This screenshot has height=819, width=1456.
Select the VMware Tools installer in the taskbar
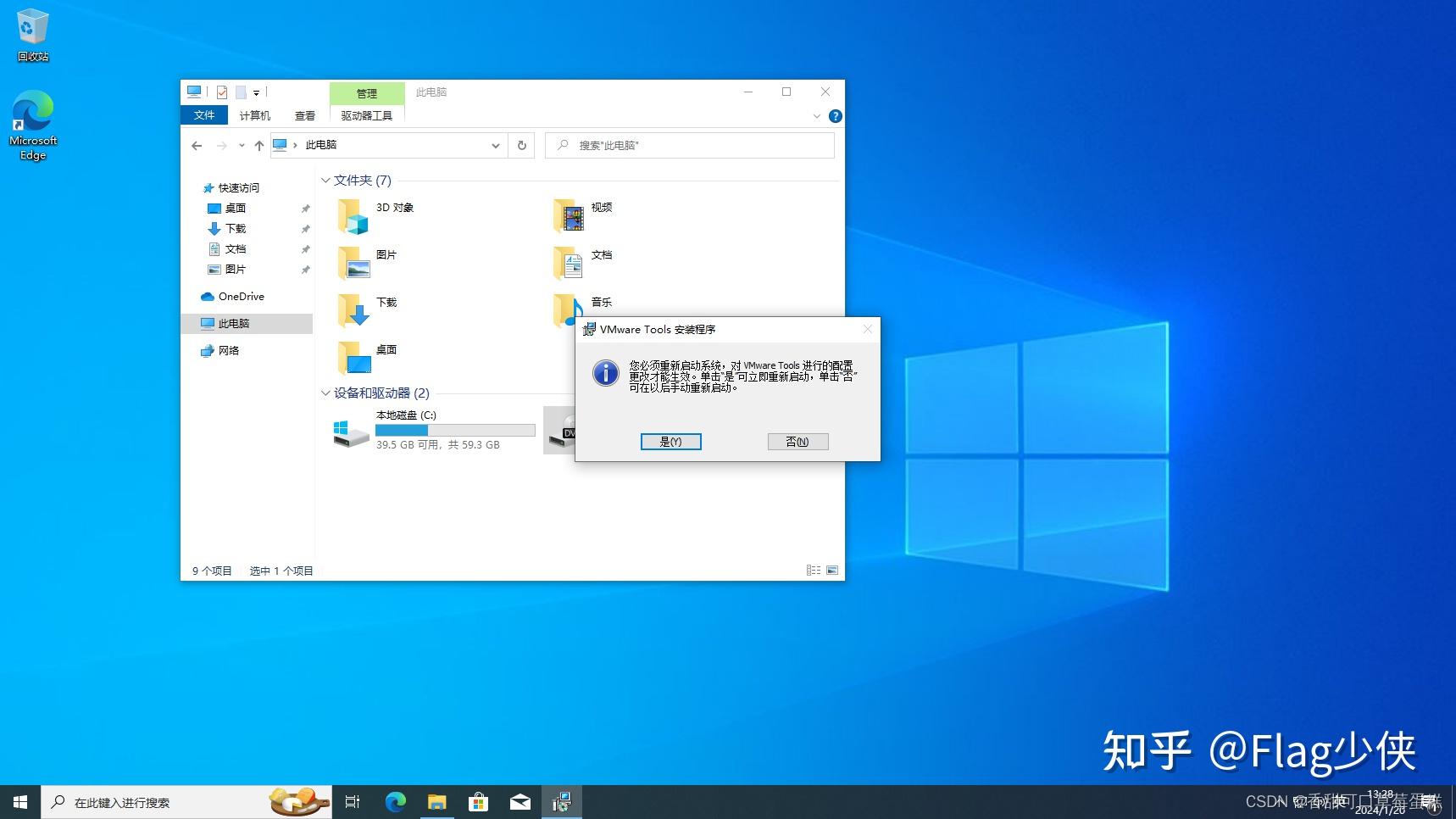(x=561, y=801)
